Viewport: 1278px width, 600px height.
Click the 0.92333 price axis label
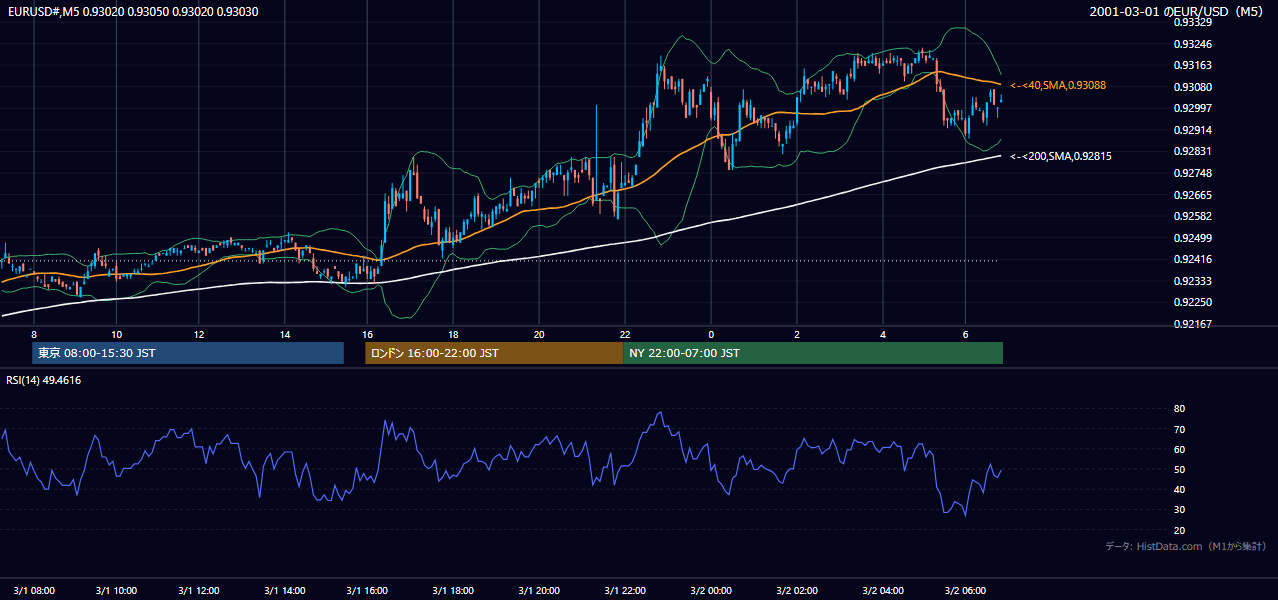point(1193,281)
